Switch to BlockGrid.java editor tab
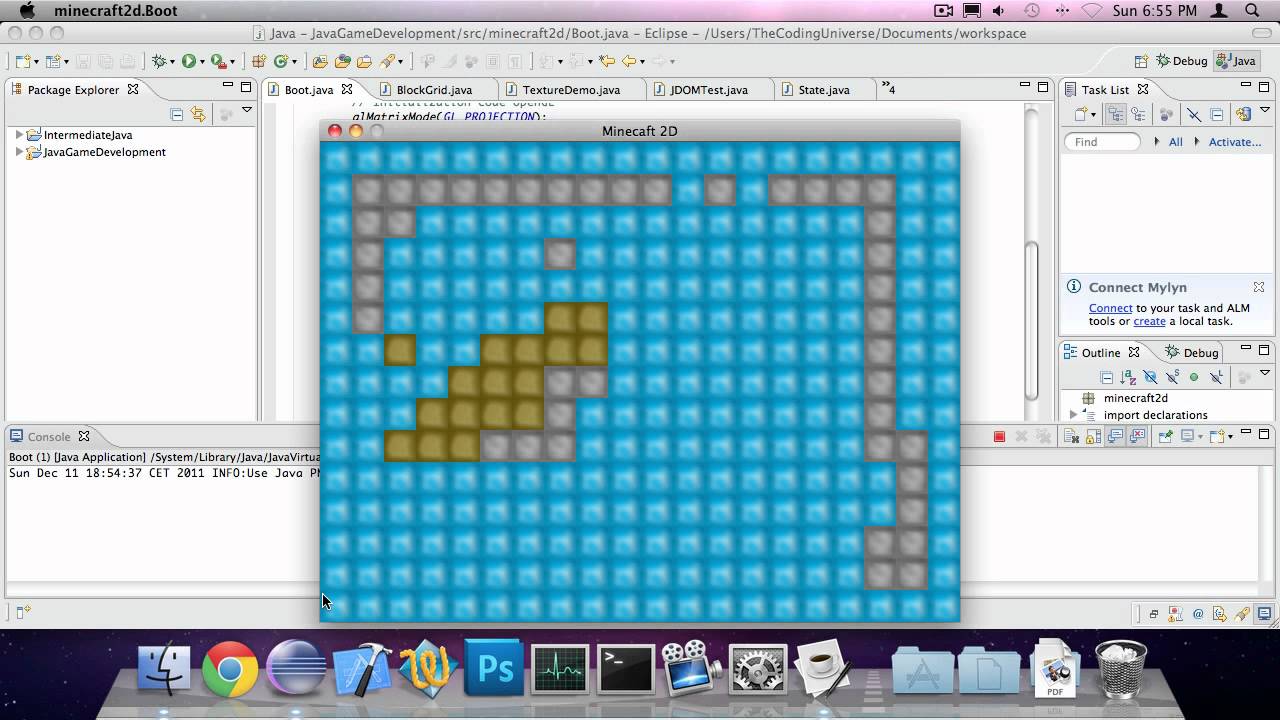 [x=433, y=89]
